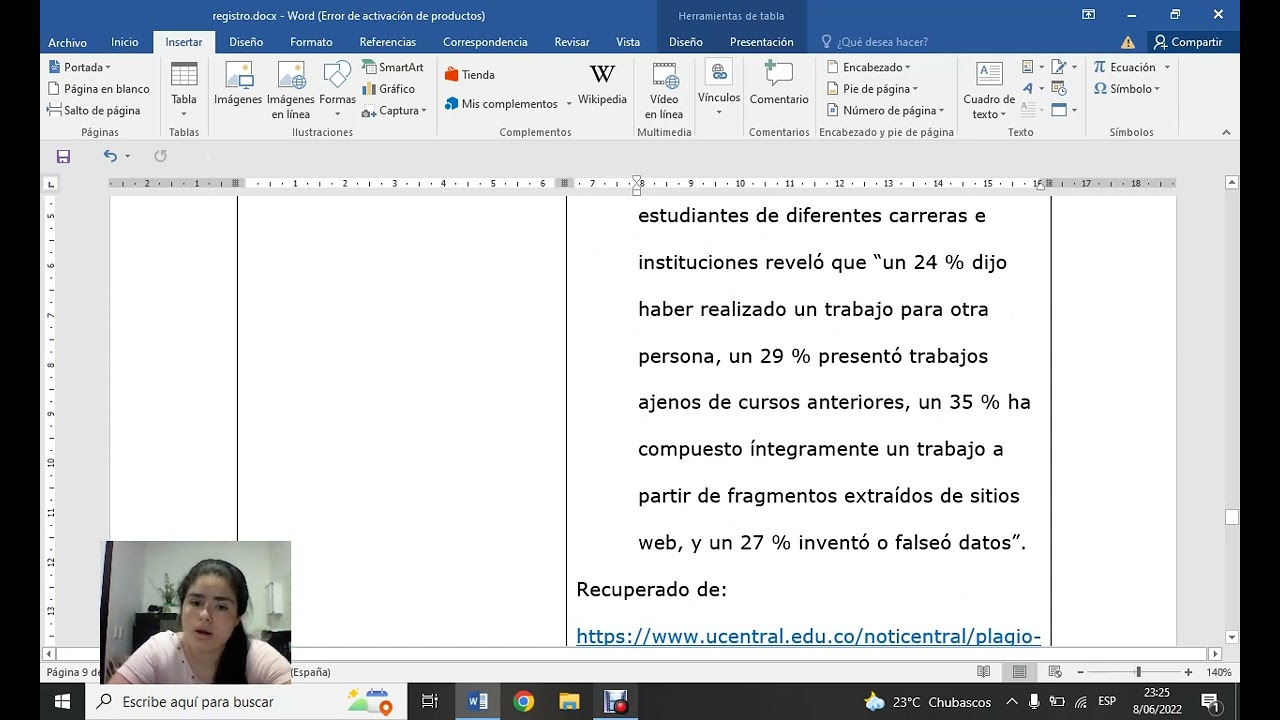This screenshot has height=720, width=1280.
Task: Open File Explorer from the taskbar
Action: click(x=569, y=702)
